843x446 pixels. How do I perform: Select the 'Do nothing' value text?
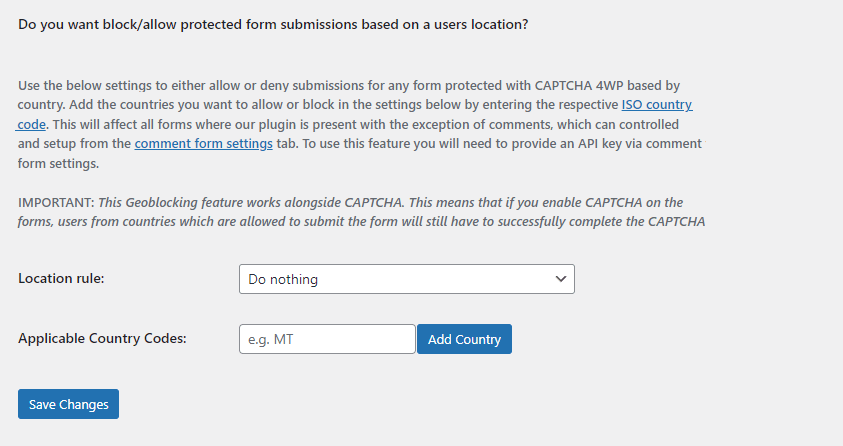[x=283, y=280]
